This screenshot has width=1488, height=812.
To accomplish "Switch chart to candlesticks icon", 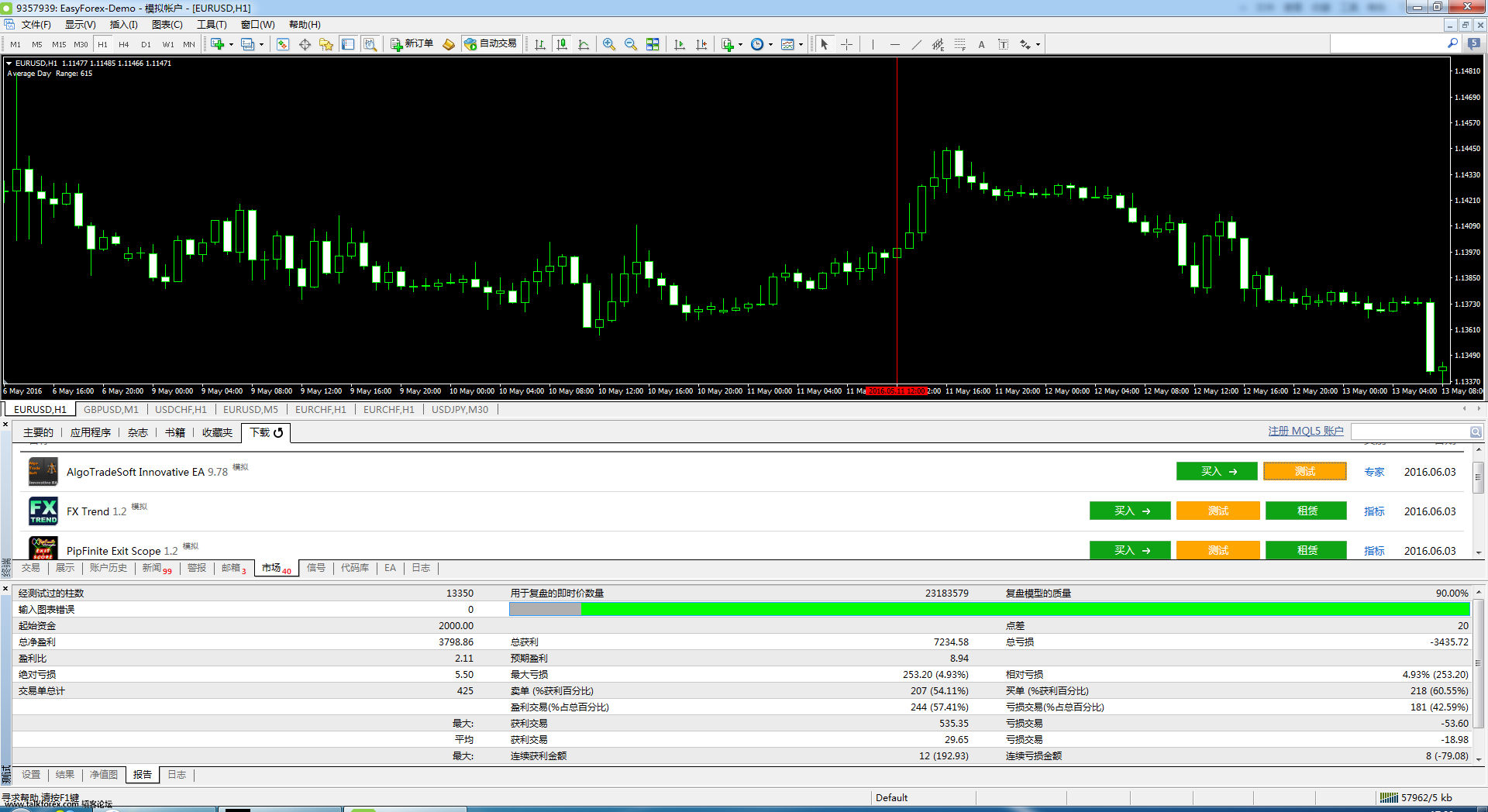I will 562,44.
